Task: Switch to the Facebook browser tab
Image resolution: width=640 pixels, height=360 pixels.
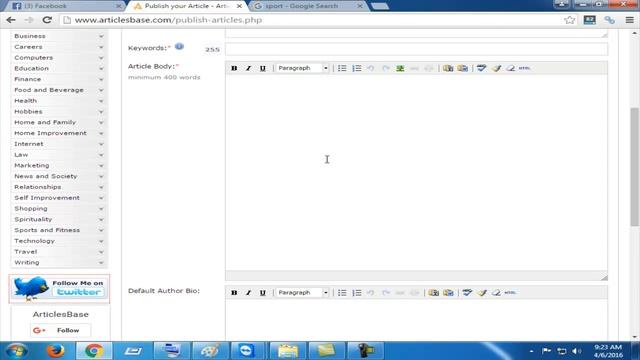Action: pos(65,6)
